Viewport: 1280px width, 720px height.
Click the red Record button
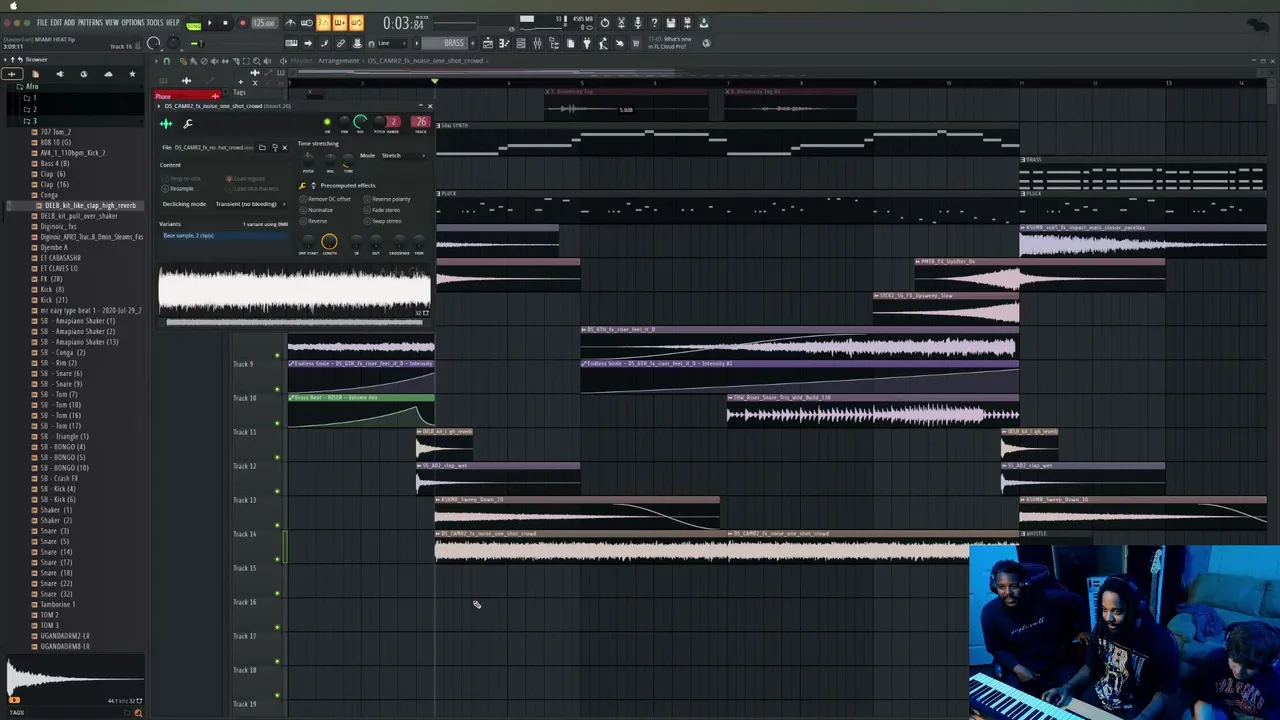pyautogui.click(x=242, y=22)
